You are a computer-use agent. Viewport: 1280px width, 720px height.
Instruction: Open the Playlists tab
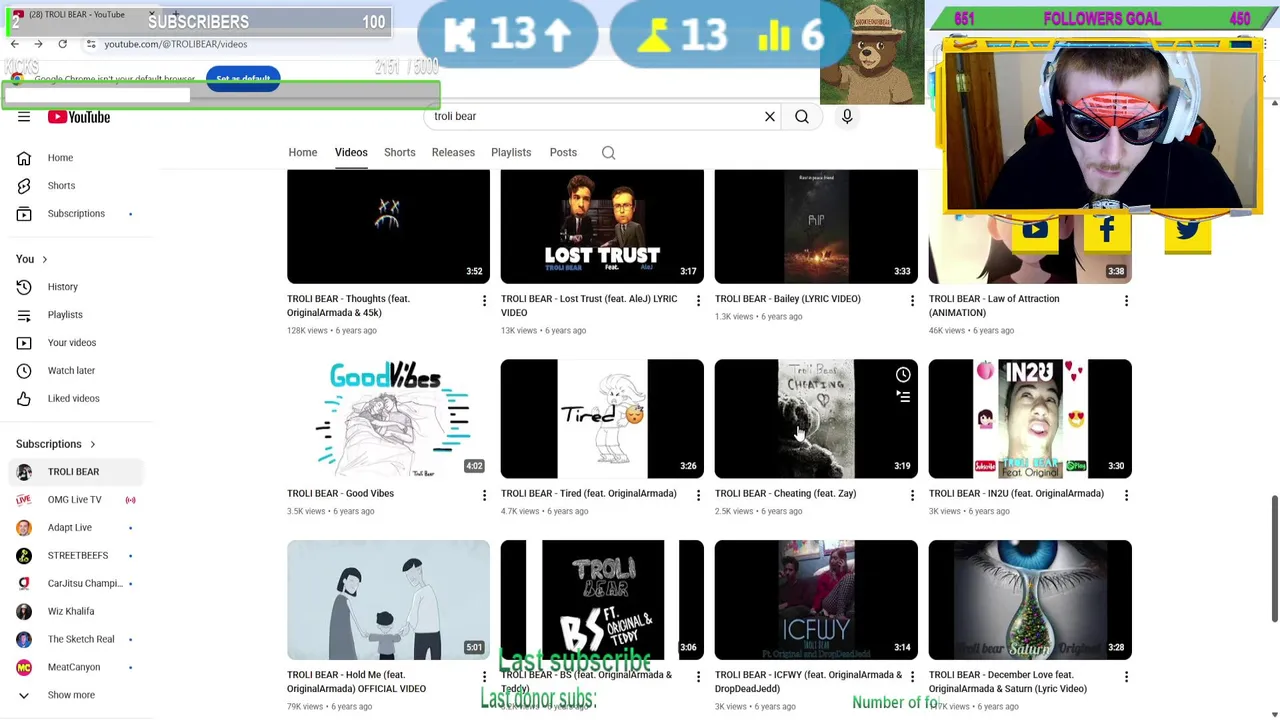click(x=511, y=153)
